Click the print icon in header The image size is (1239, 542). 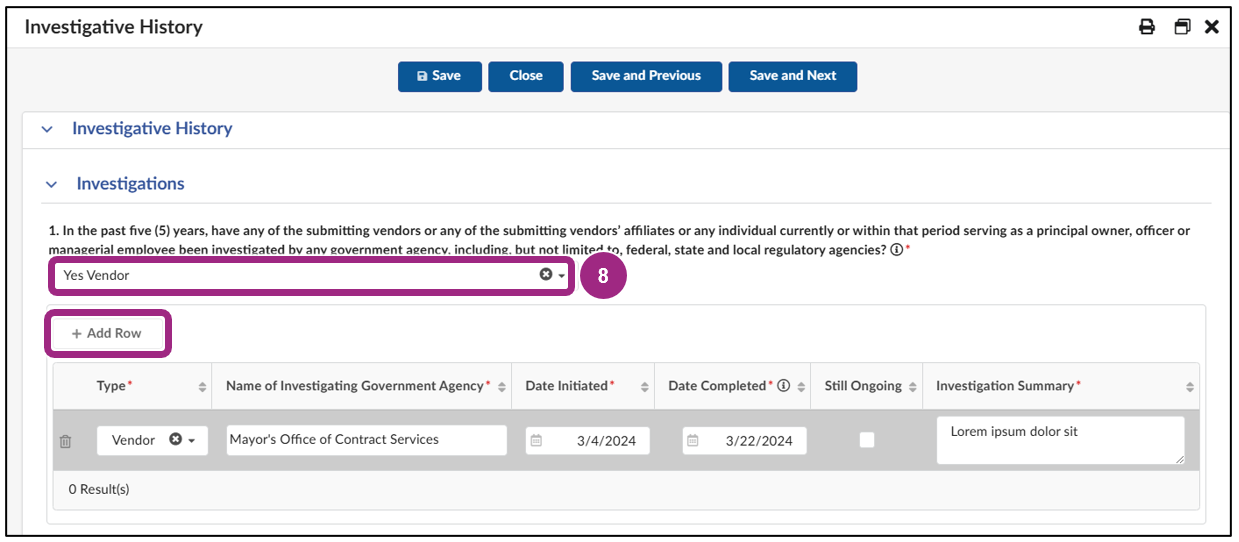pos(1147,27)
